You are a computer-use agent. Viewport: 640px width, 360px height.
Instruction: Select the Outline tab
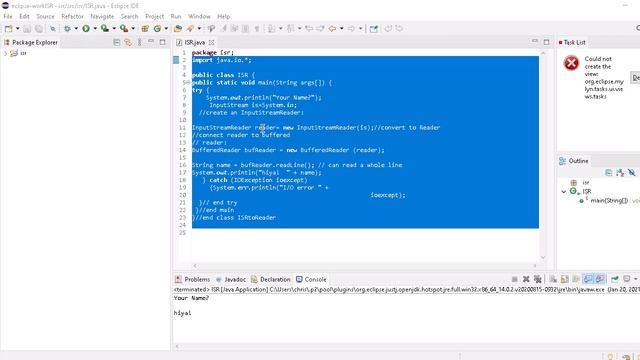click(574, 161)
